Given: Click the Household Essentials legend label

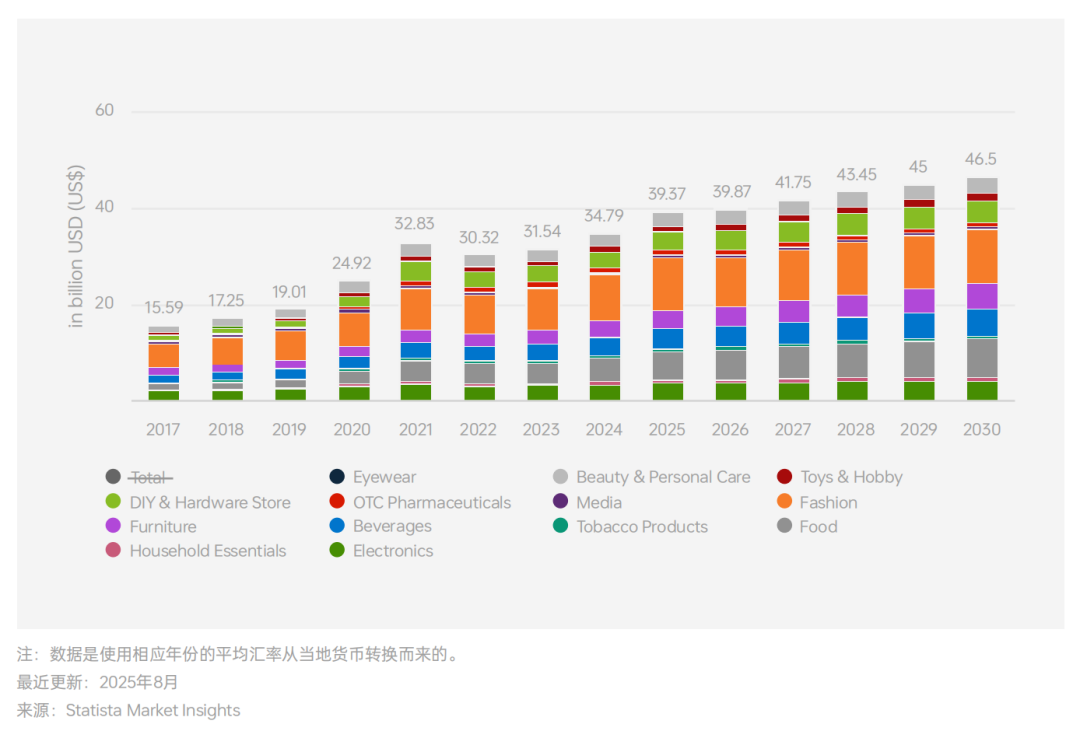Looking at the screenshot, I should [207, 550].
